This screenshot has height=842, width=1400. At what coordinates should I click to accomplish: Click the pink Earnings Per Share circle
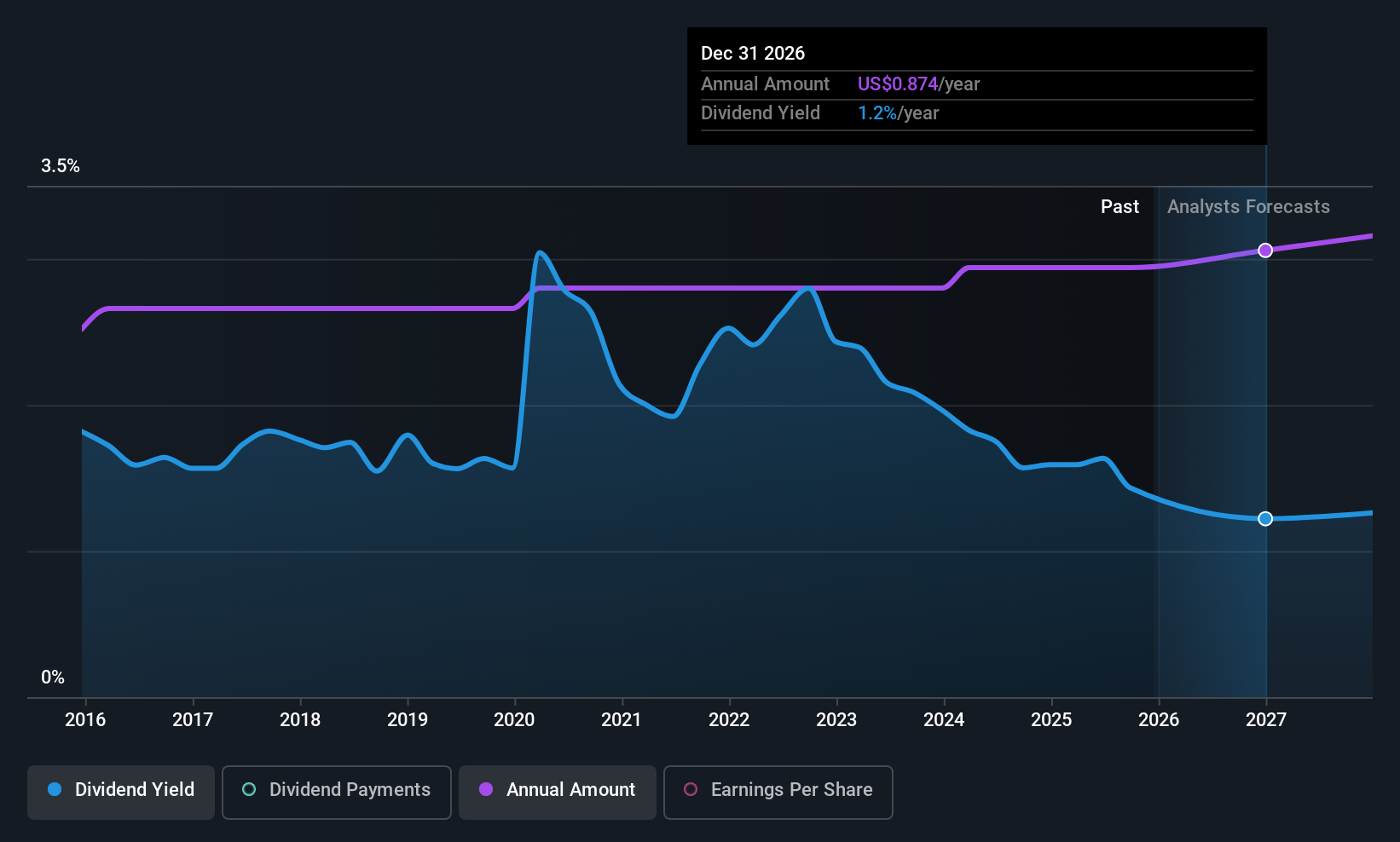pyautogui.click(x=691, y=790)
